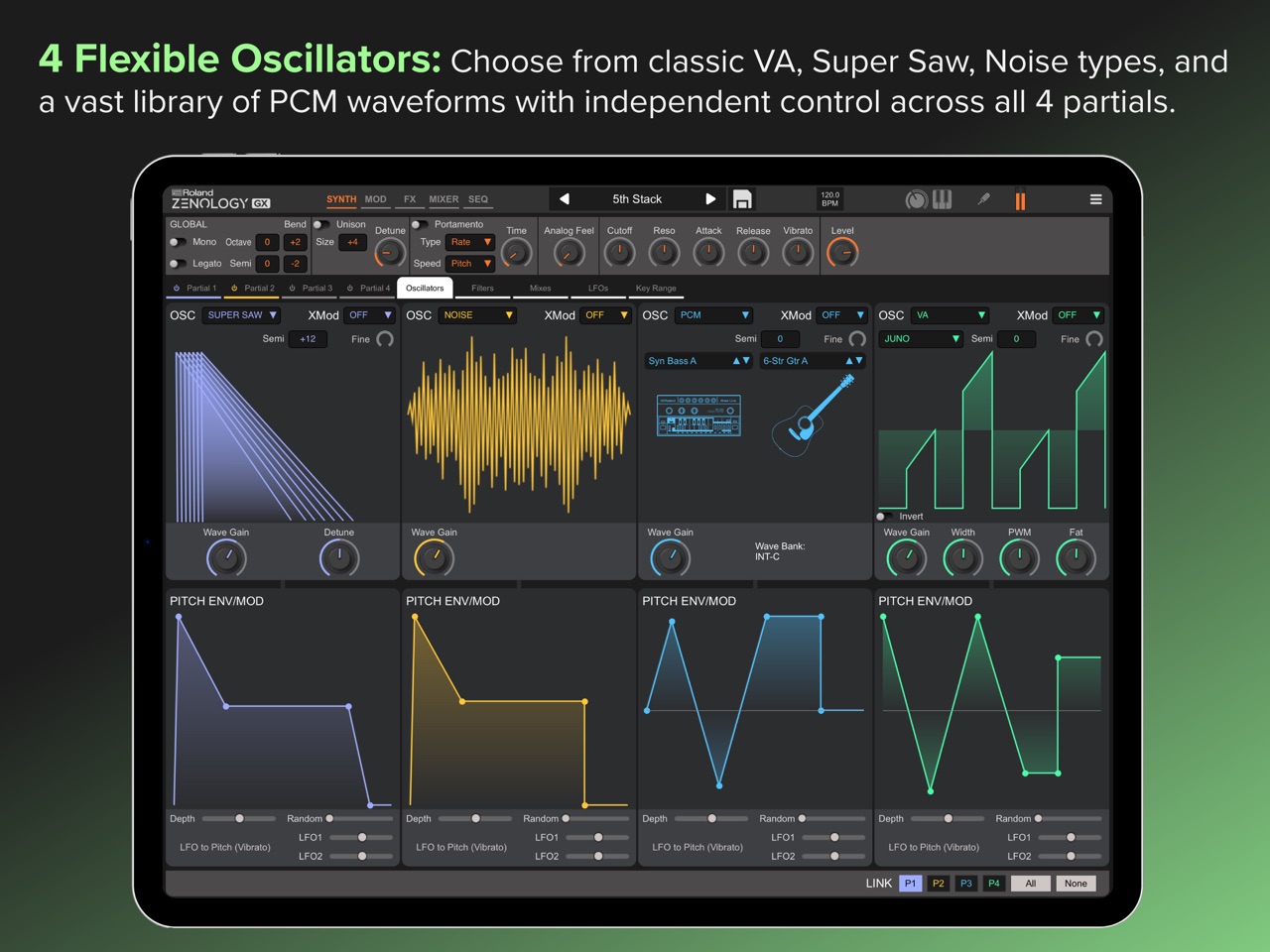Screen dimensions: 1270x952
Task: Open the PCM oscillator type dropdown
Action: pos(714,315)
